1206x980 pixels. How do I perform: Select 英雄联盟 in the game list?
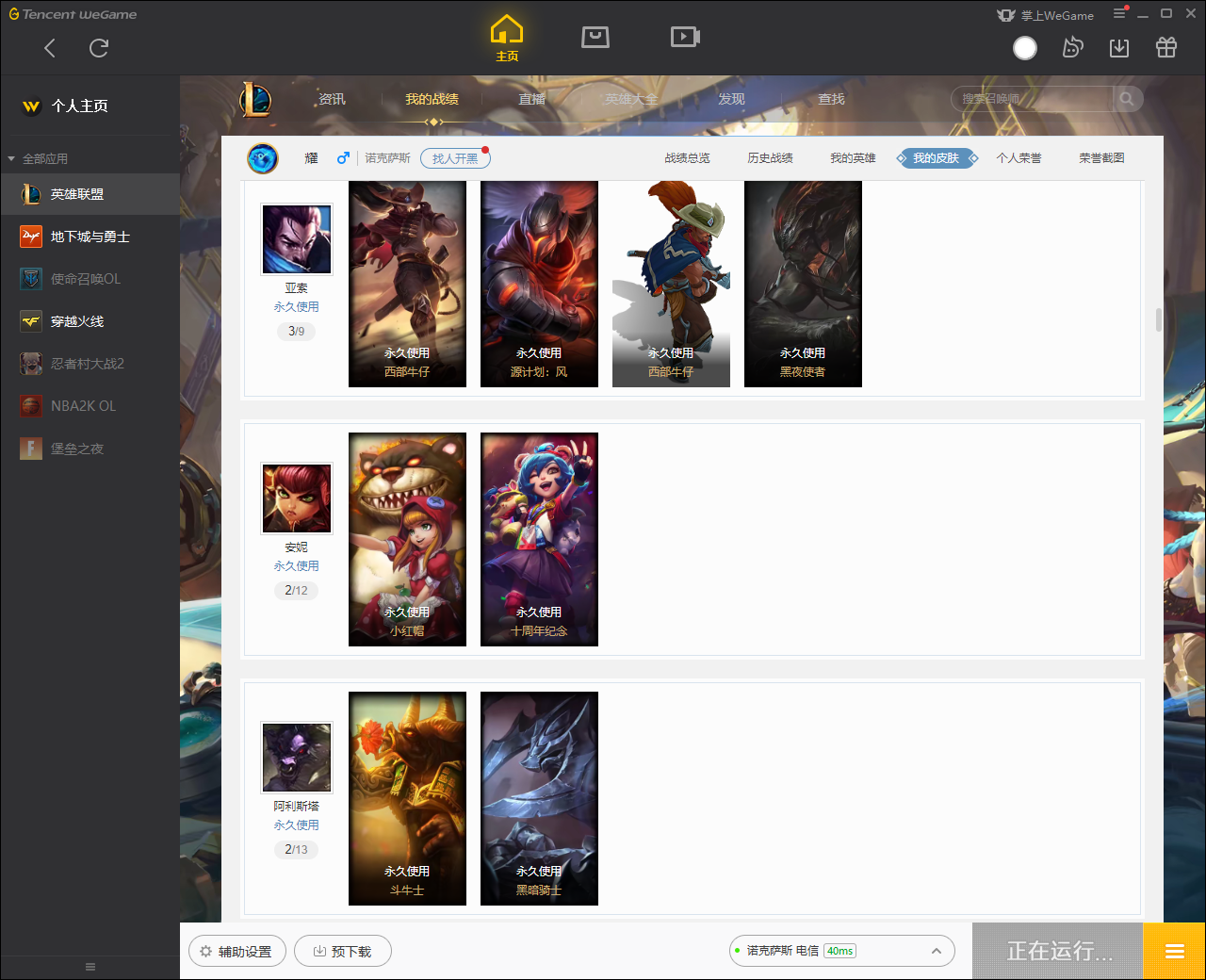[90, 194]
